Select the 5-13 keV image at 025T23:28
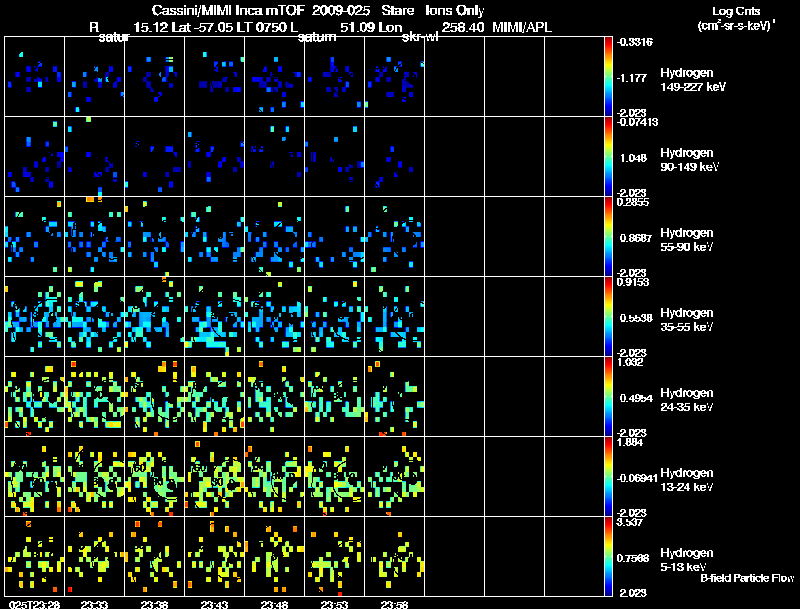Image resolution: width=800 pixels, height=609 pixels. [x=35, y=557]
